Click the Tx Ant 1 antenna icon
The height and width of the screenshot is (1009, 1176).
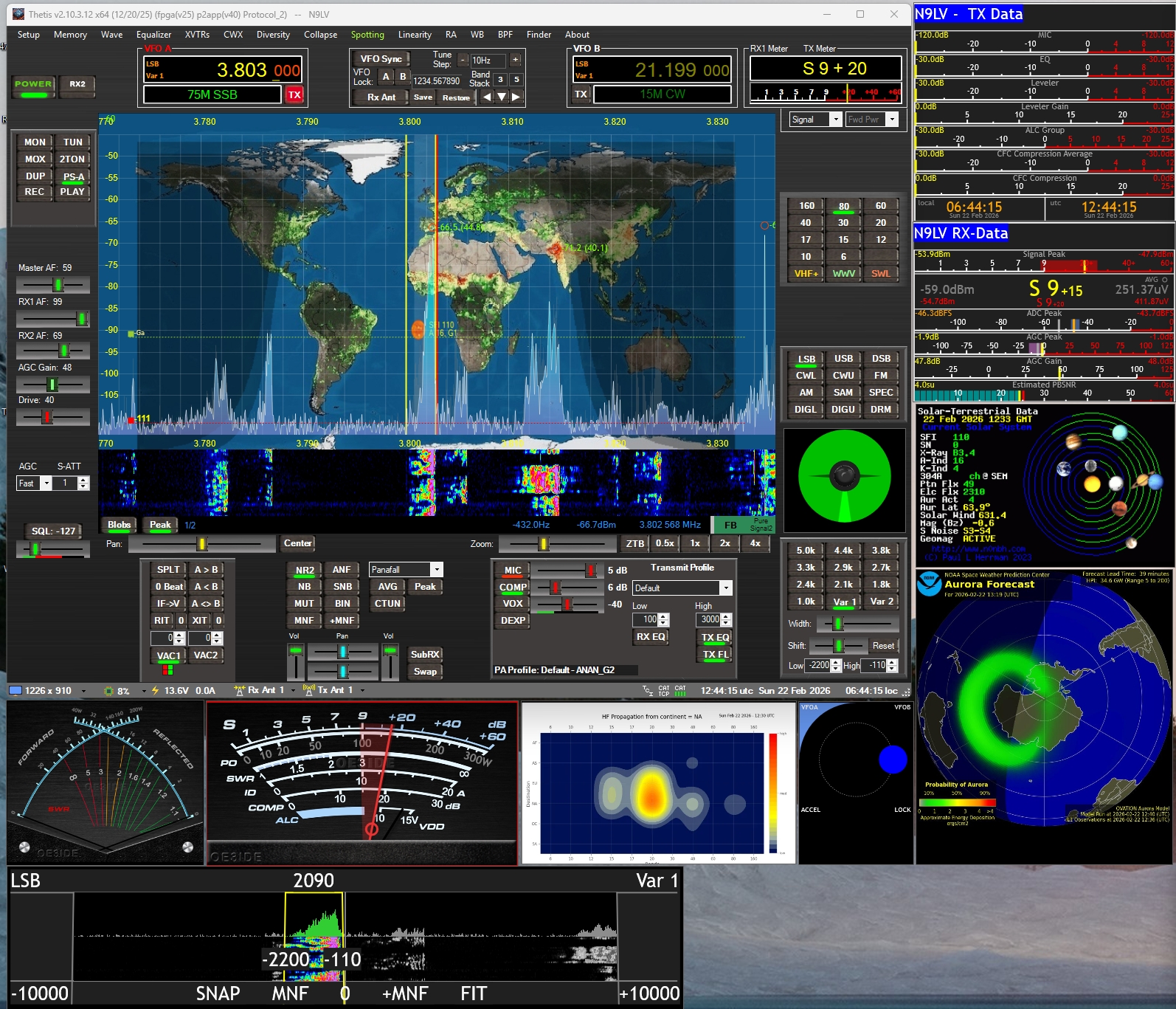[x=308, y=690]
